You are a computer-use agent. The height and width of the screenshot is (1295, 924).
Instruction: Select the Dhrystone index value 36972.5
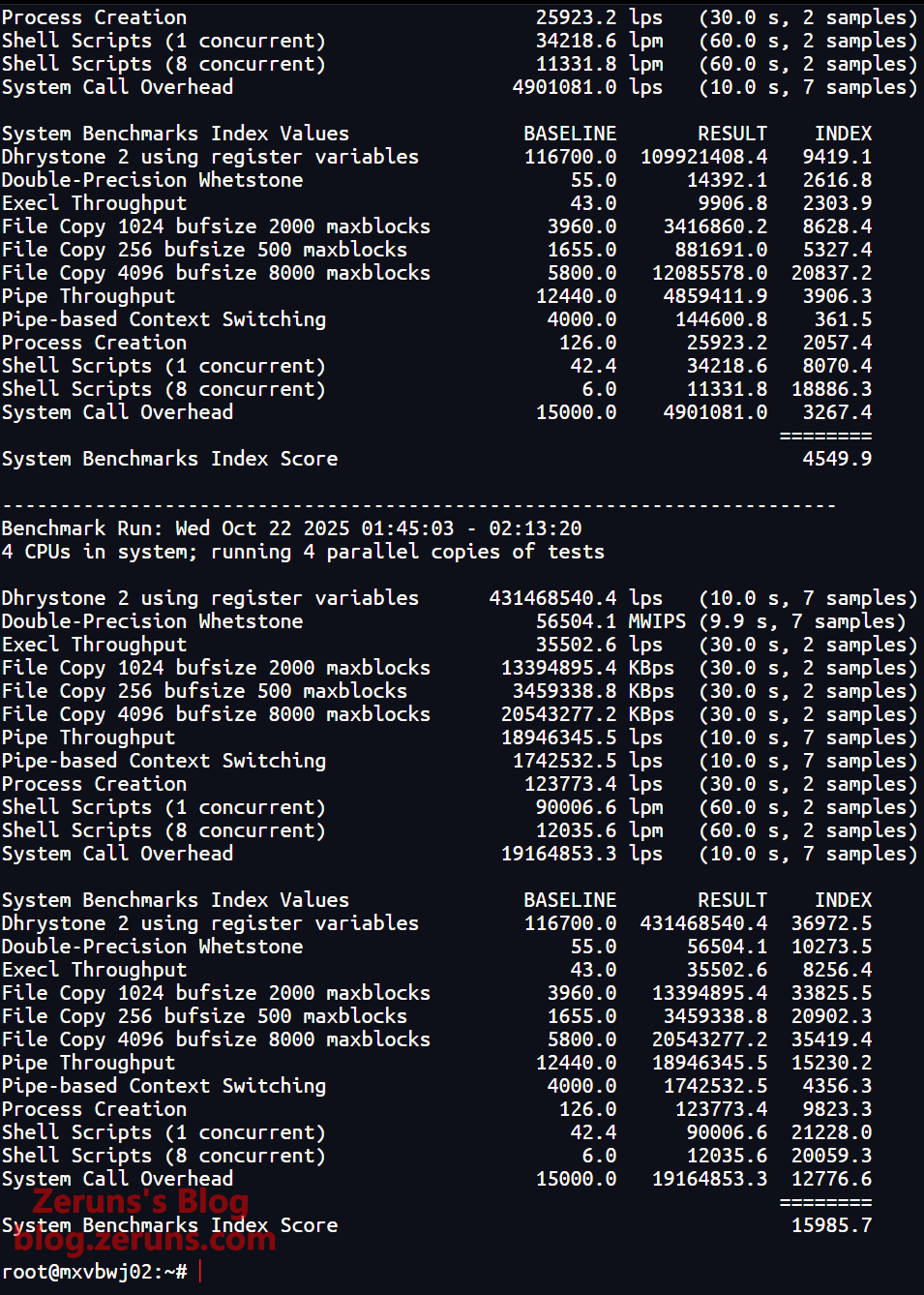(831, 923)
